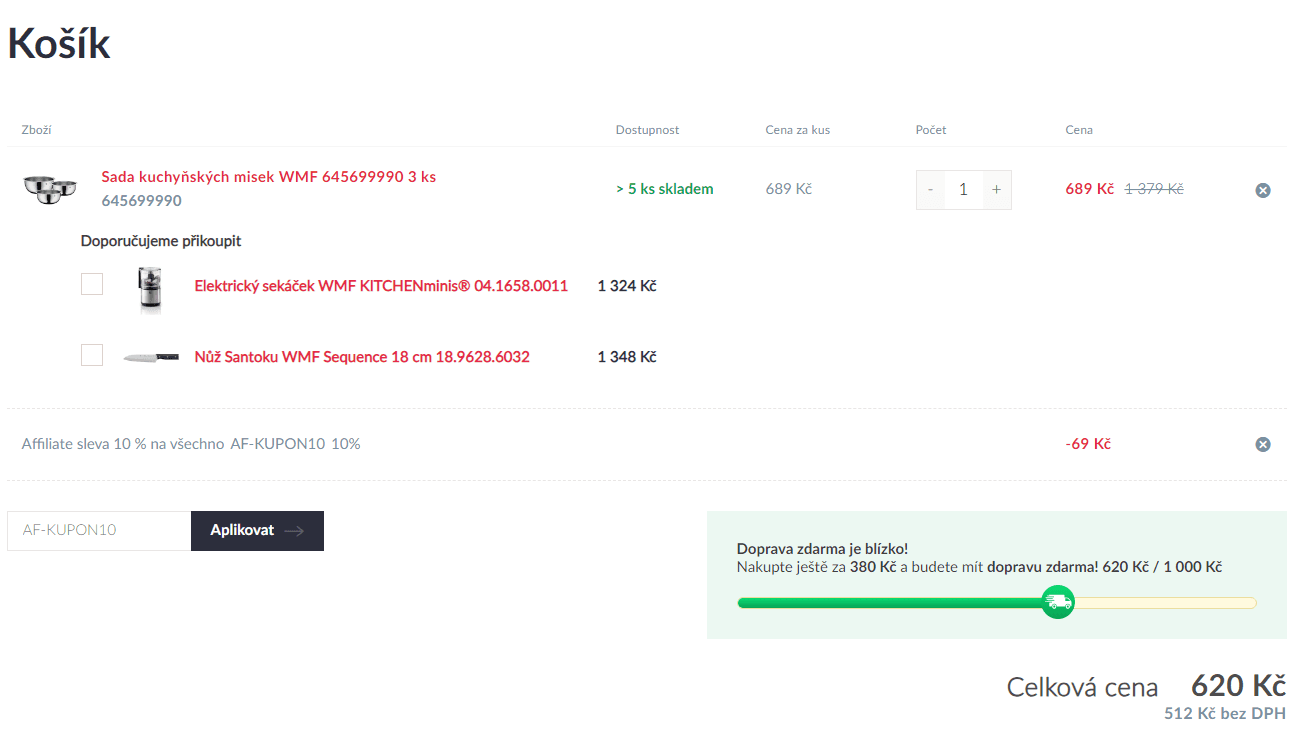Click the 1 324 Kč chopper price
1296x732 pixels.
627,286
